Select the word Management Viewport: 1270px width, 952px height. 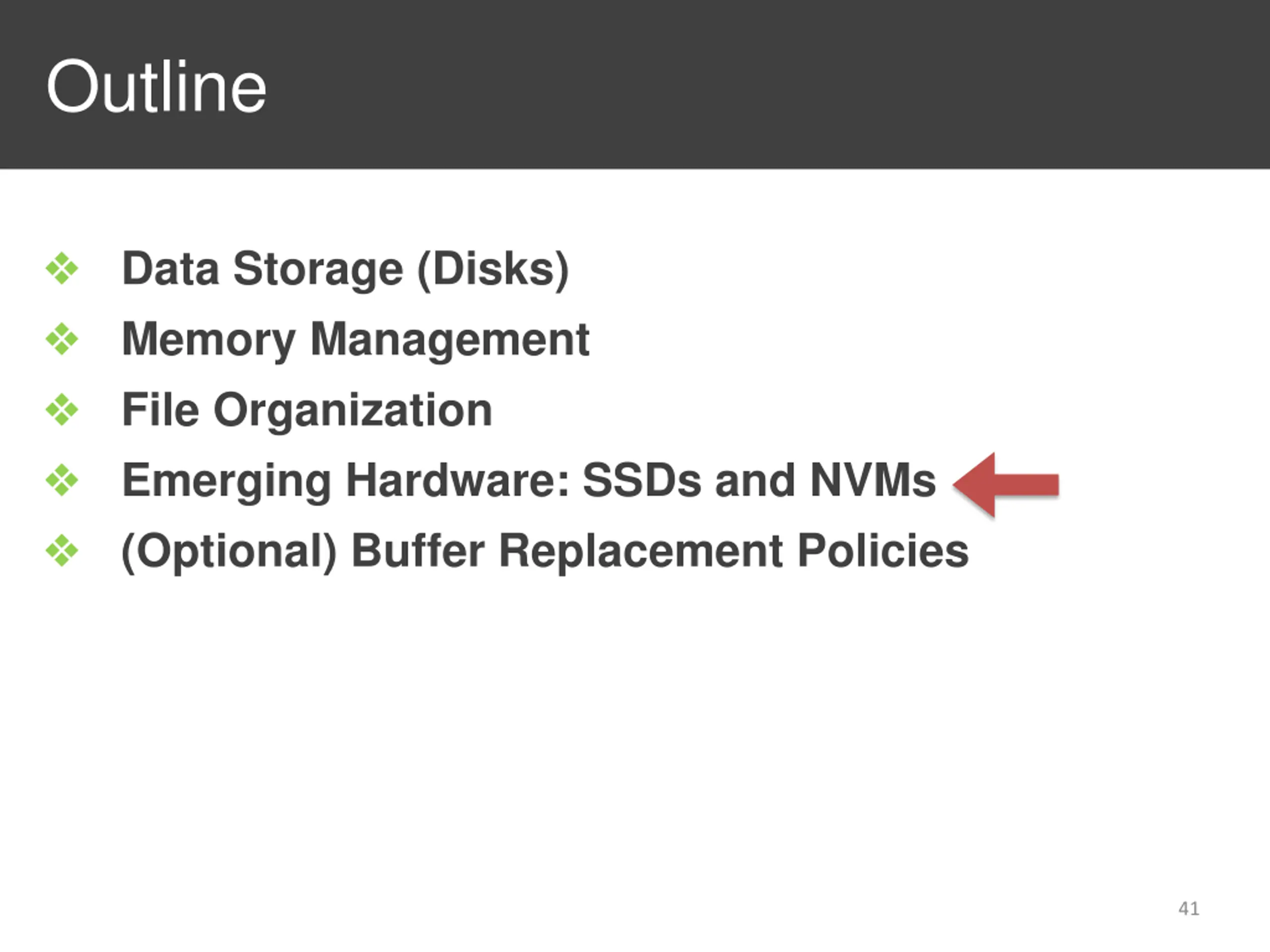pyautogui.click(x=449, y=341)
